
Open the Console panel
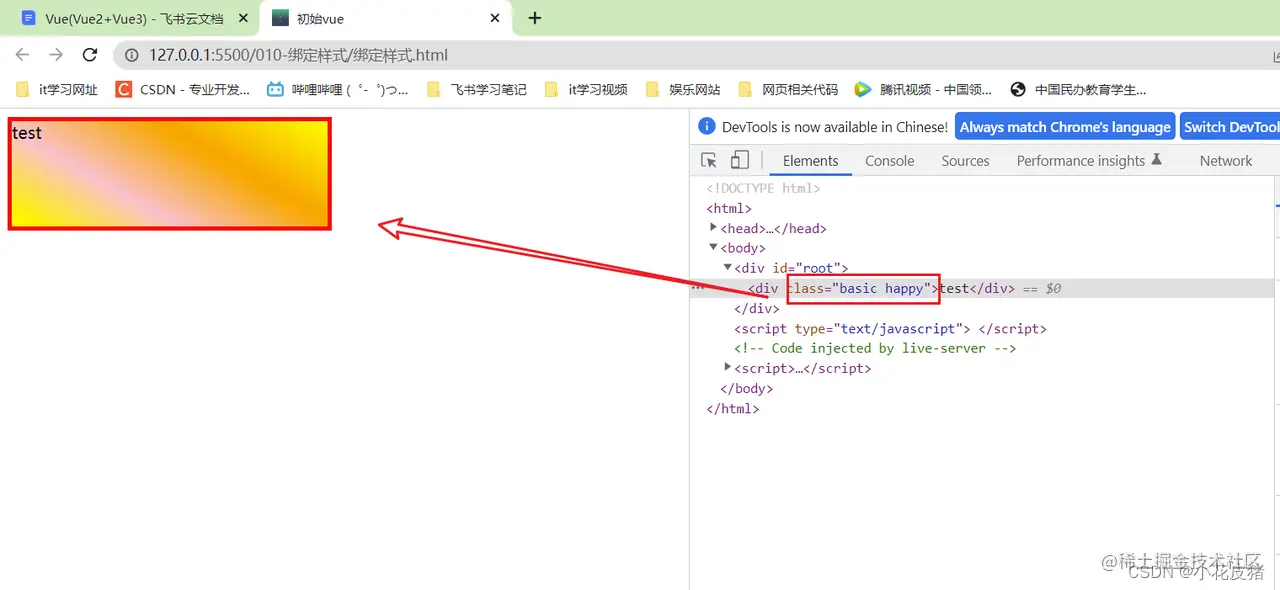point(889,160)
